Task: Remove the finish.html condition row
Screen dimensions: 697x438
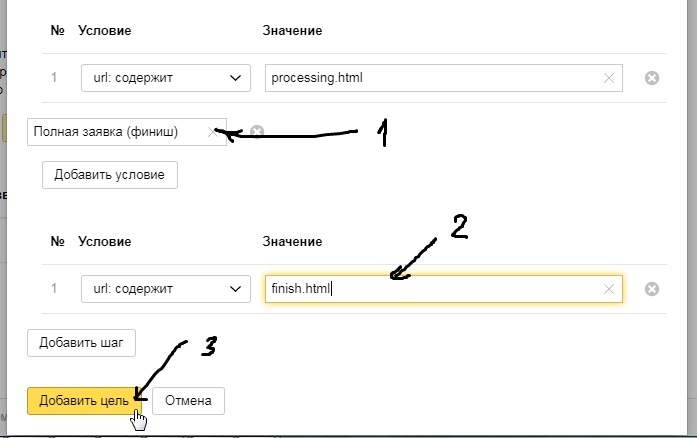Action: 651,289
